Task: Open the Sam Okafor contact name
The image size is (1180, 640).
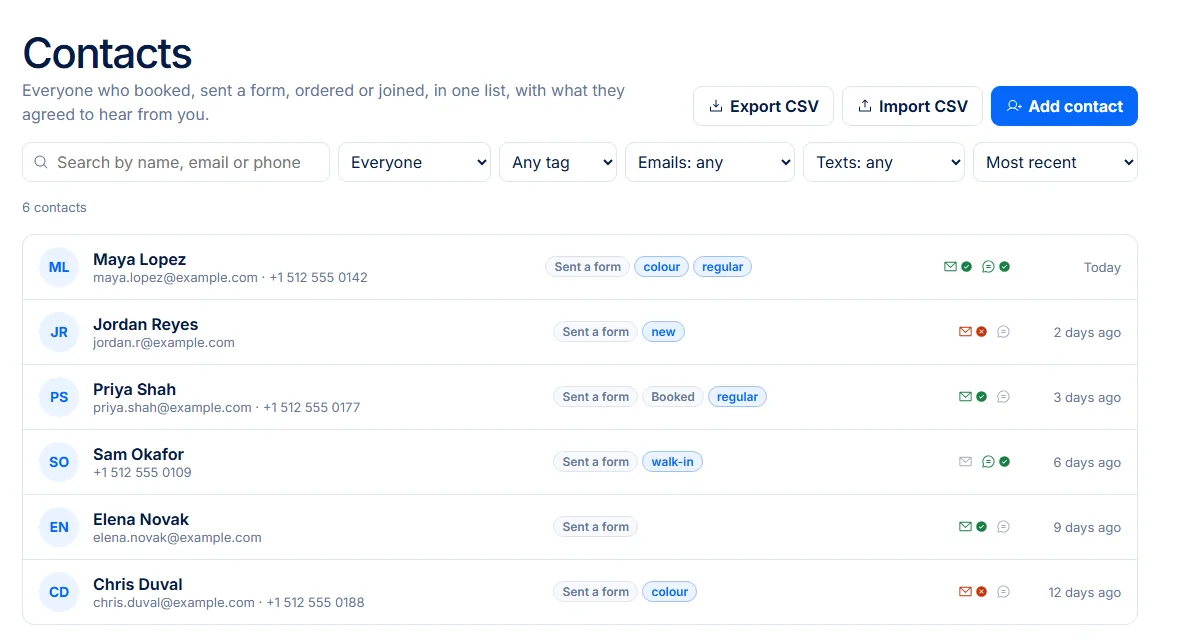Action: pos(138,454)
